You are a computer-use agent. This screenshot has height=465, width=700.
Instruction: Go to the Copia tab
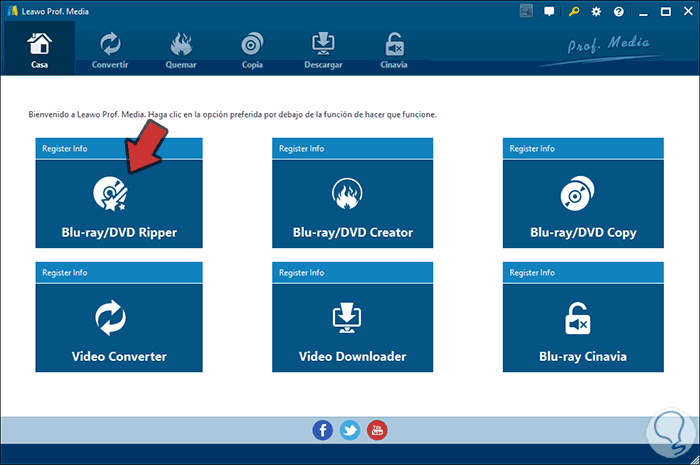(x=252, y=50)
